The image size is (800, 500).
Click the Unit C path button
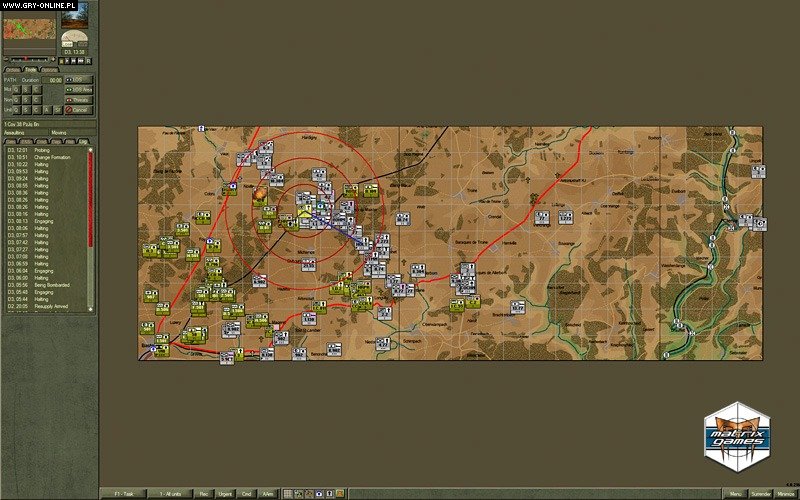36,110
